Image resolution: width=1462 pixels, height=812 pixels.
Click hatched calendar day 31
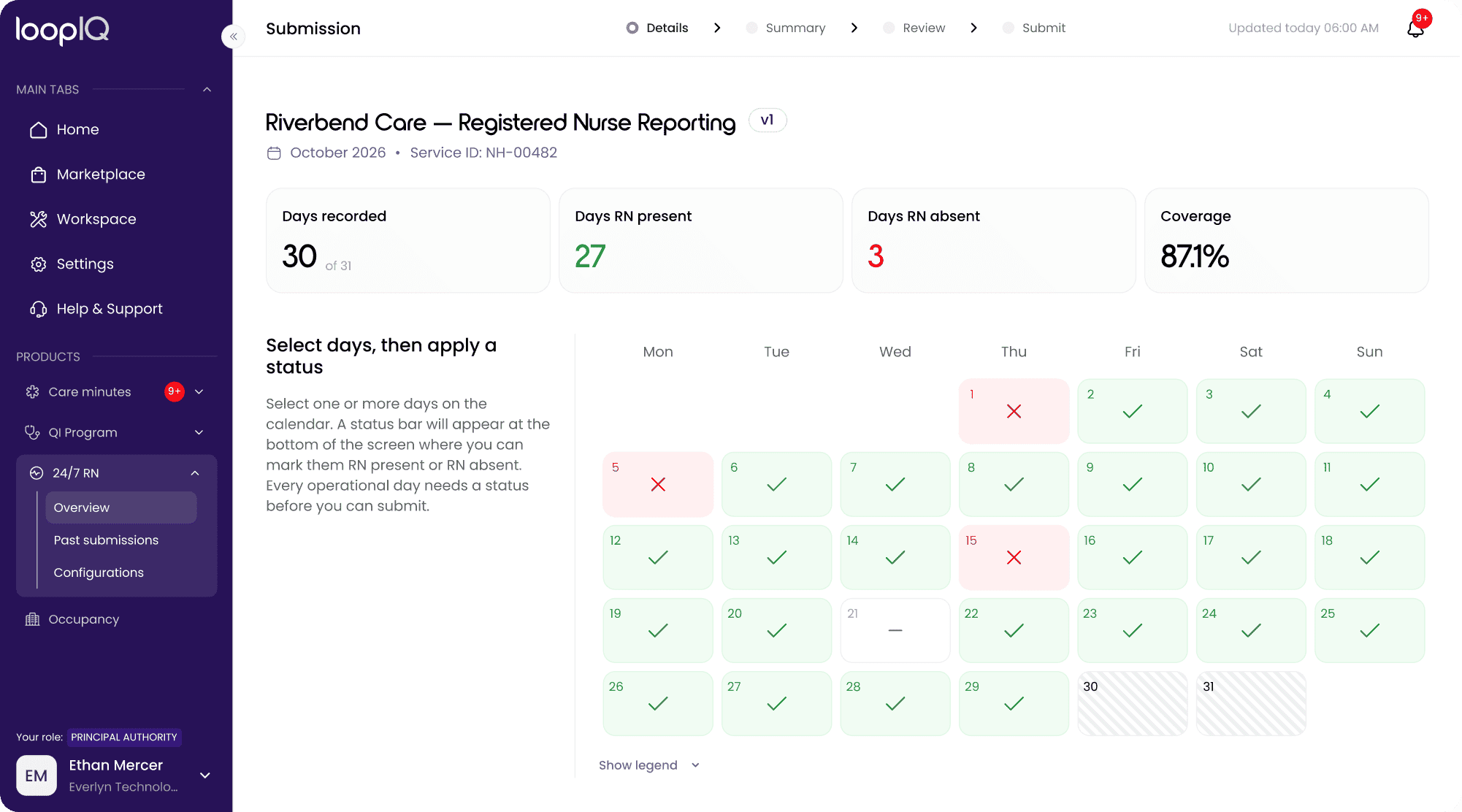pos(1251,703)
